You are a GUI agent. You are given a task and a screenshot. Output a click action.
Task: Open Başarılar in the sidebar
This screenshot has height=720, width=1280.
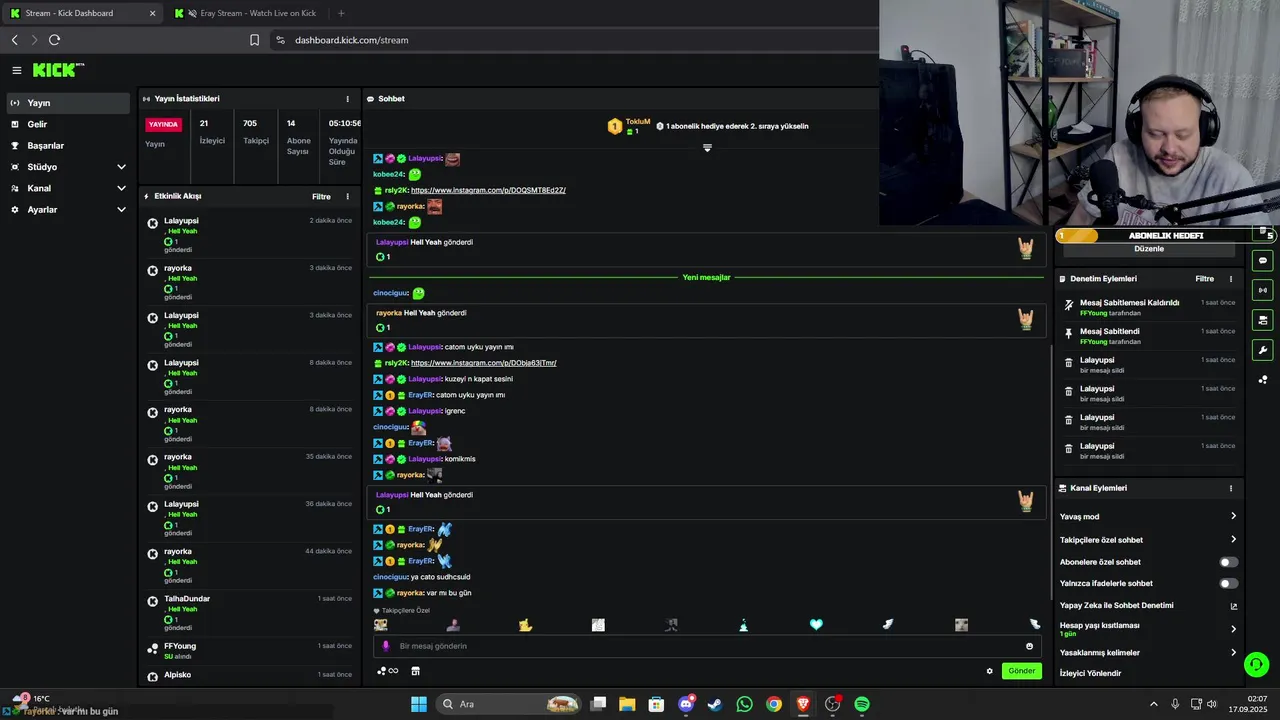67,146
